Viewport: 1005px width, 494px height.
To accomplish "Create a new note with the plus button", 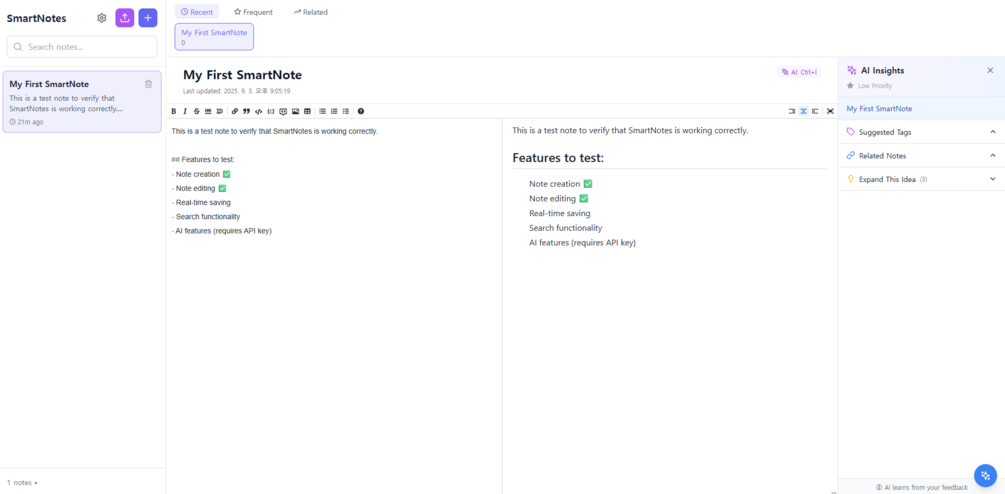I will coord(148,18).
